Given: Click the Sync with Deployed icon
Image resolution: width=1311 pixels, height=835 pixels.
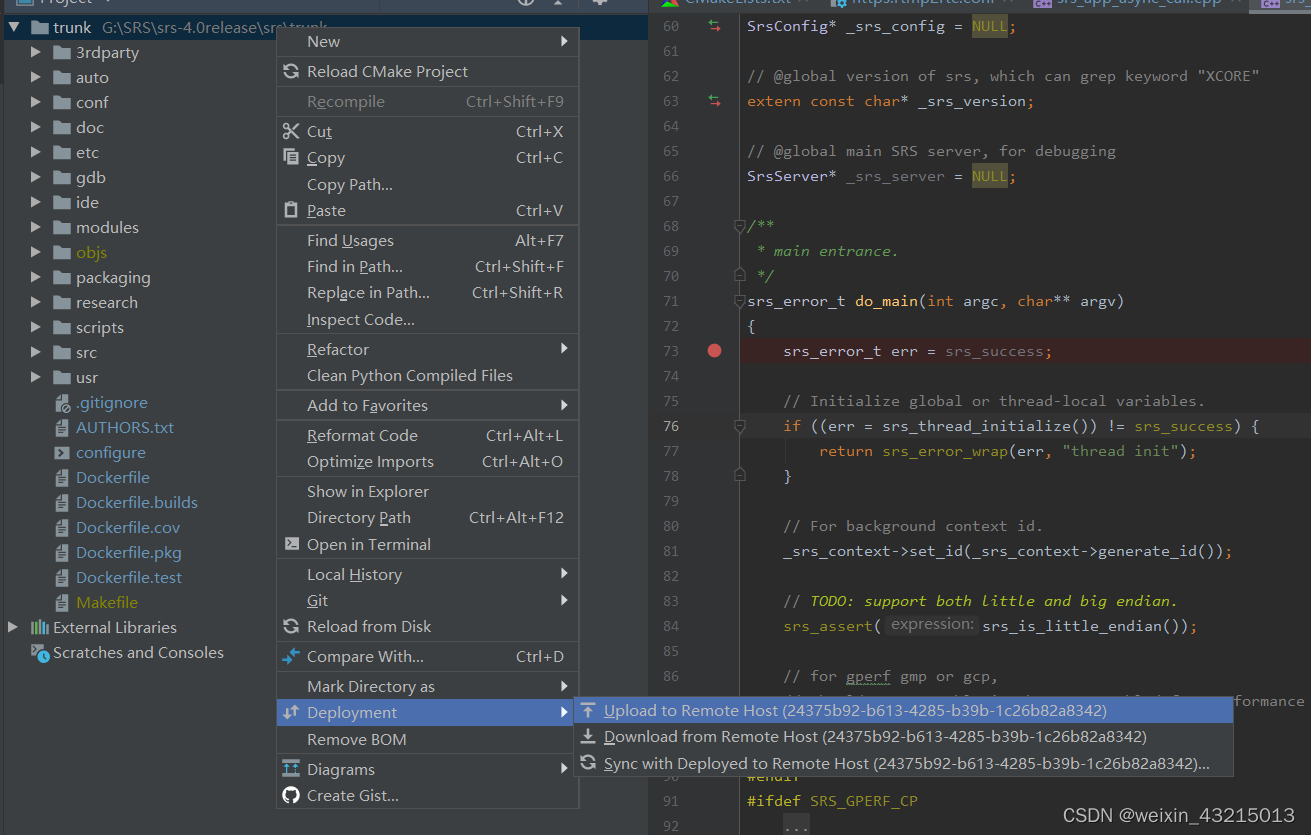Looking at the screenshot, I should 588,763.
